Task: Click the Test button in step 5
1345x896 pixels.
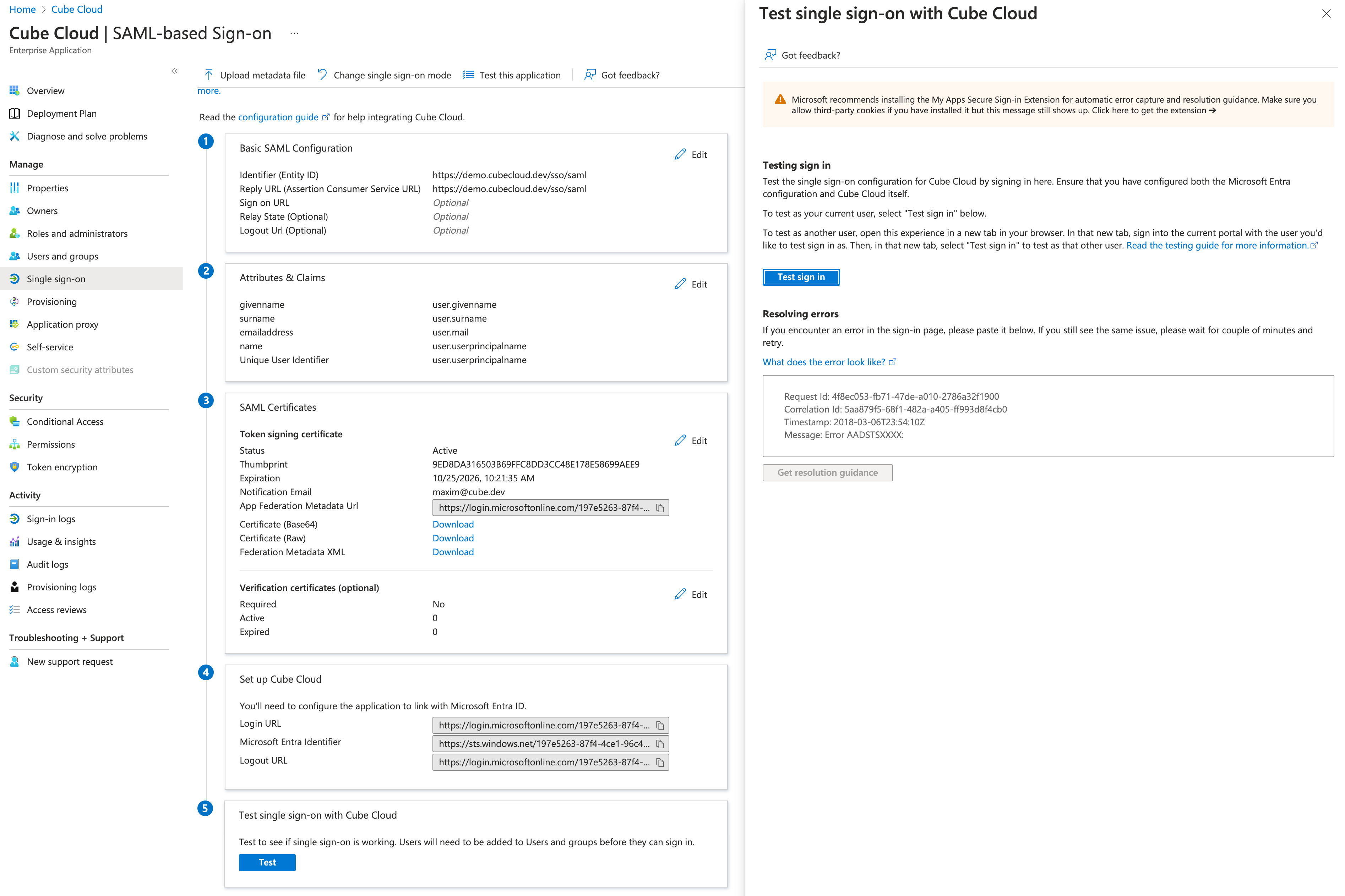Action: click(267, 862)
